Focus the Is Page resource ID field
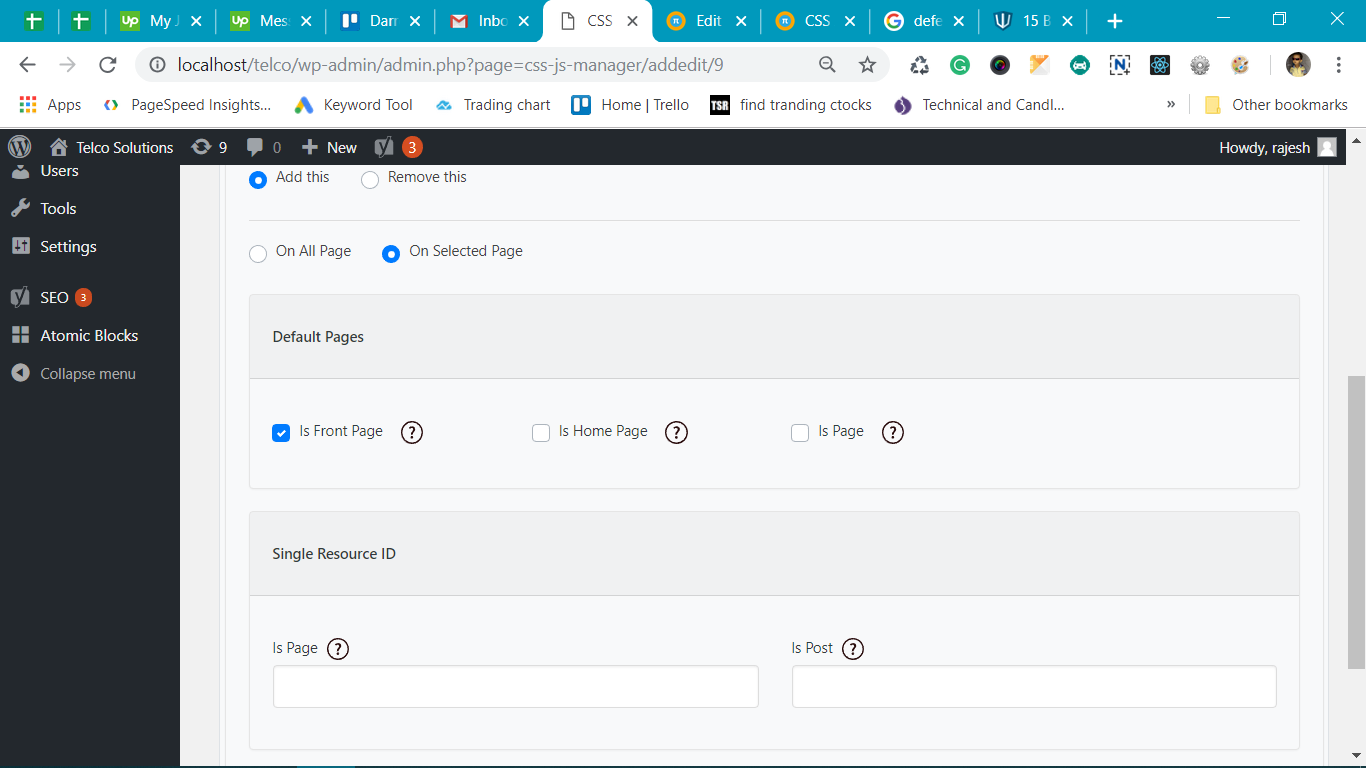Image resolution: width=1366 pixels, height=768 pixels. 515,687
